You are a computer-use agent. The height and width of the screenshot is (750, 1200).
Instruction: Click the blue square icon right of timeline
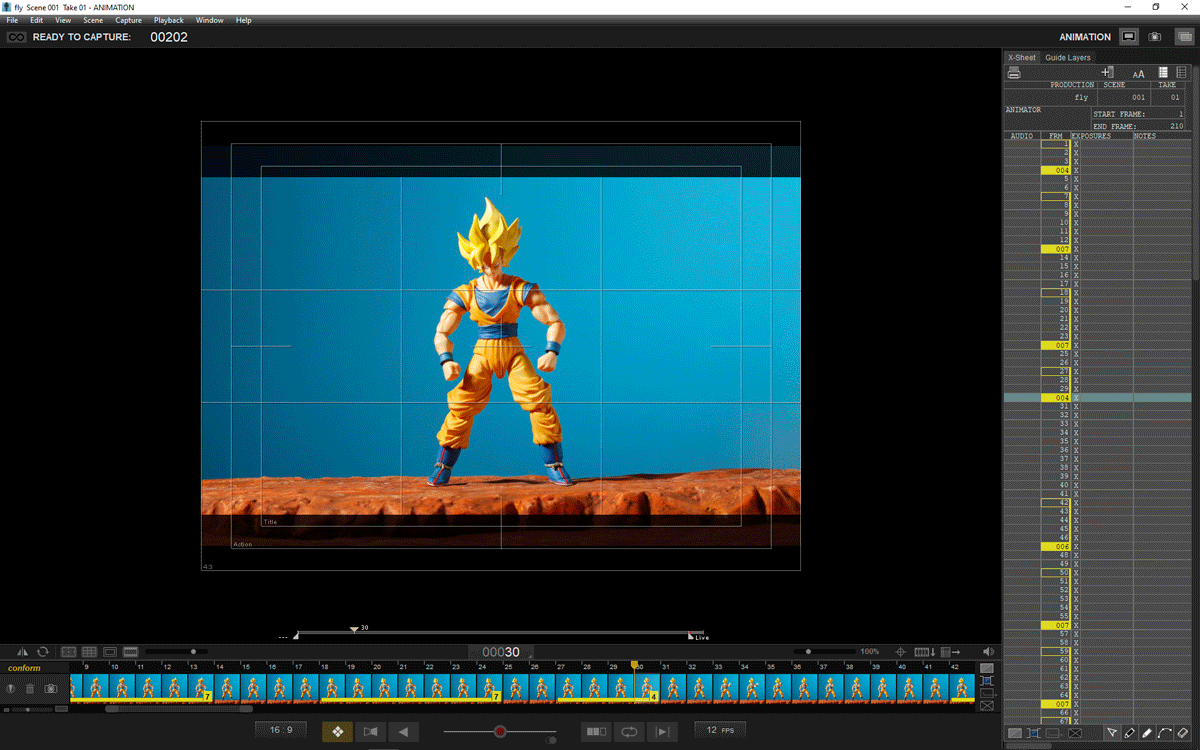tap(987, 681)
